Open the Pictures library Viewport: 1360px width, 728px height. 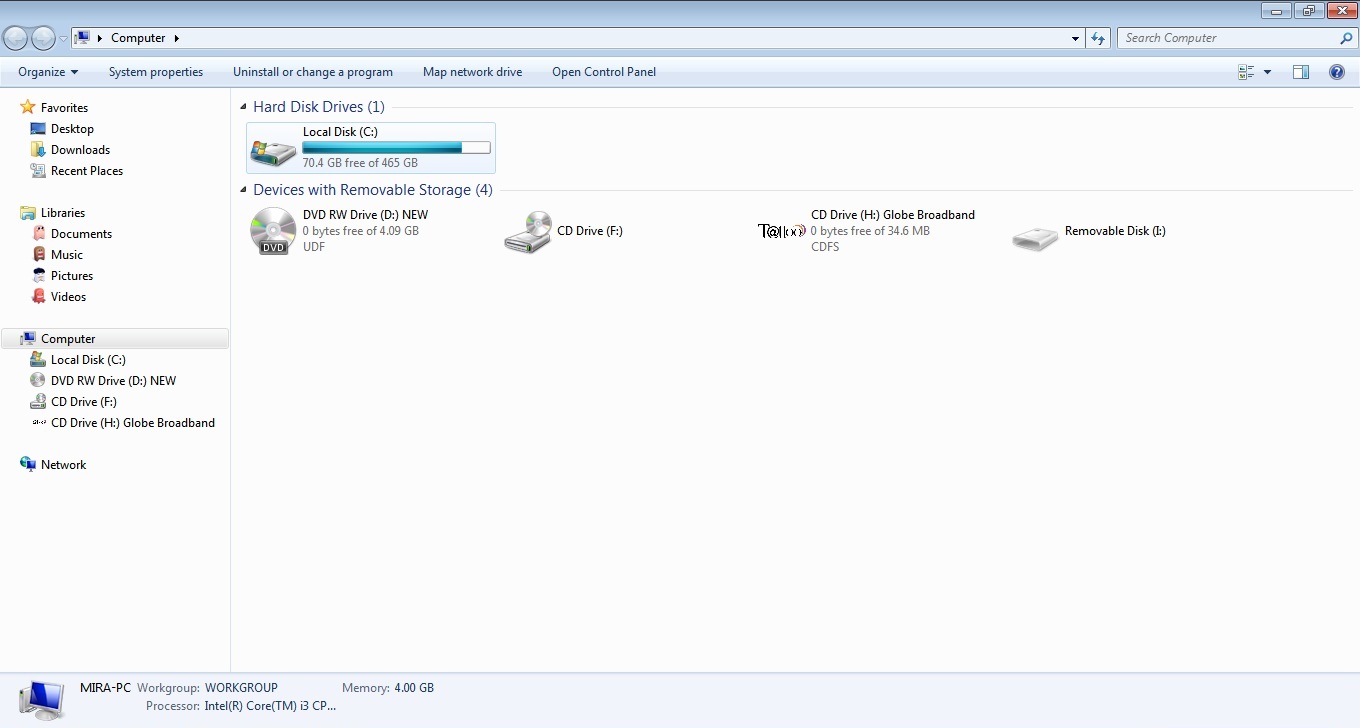(x=72, y=276)
